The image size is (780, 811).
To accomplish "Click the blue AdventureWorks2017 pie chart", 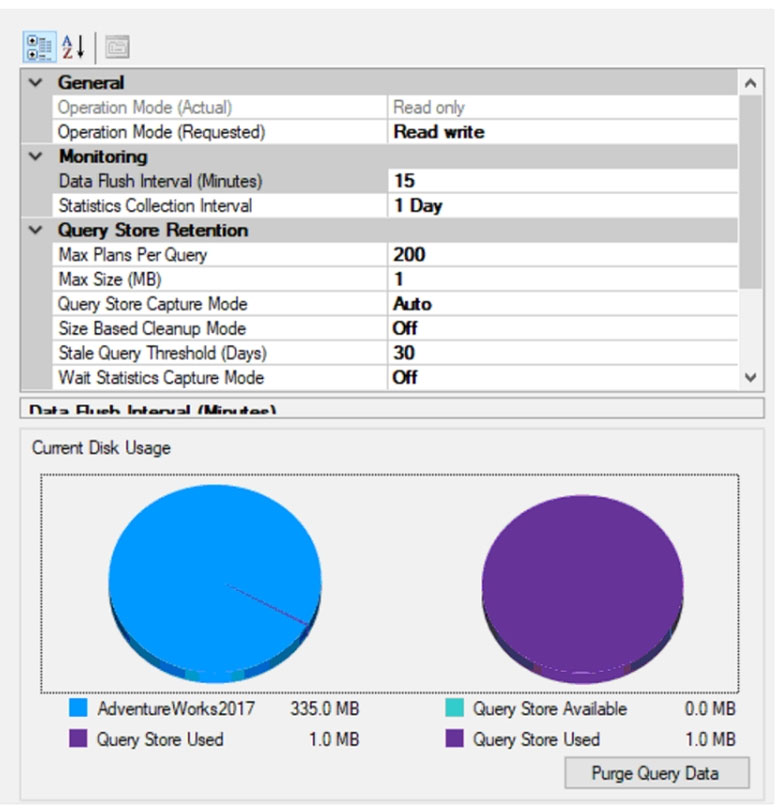I will pos(215,583).
